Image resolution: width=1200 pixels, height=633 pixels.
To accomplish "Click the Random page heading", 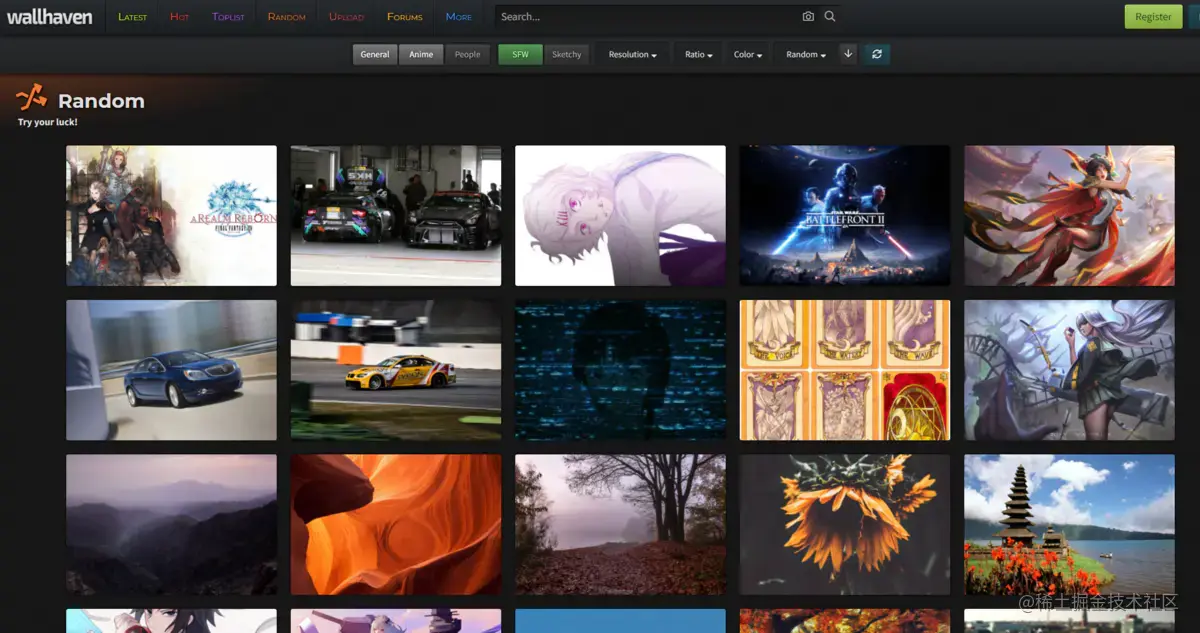I will point(101,101).
